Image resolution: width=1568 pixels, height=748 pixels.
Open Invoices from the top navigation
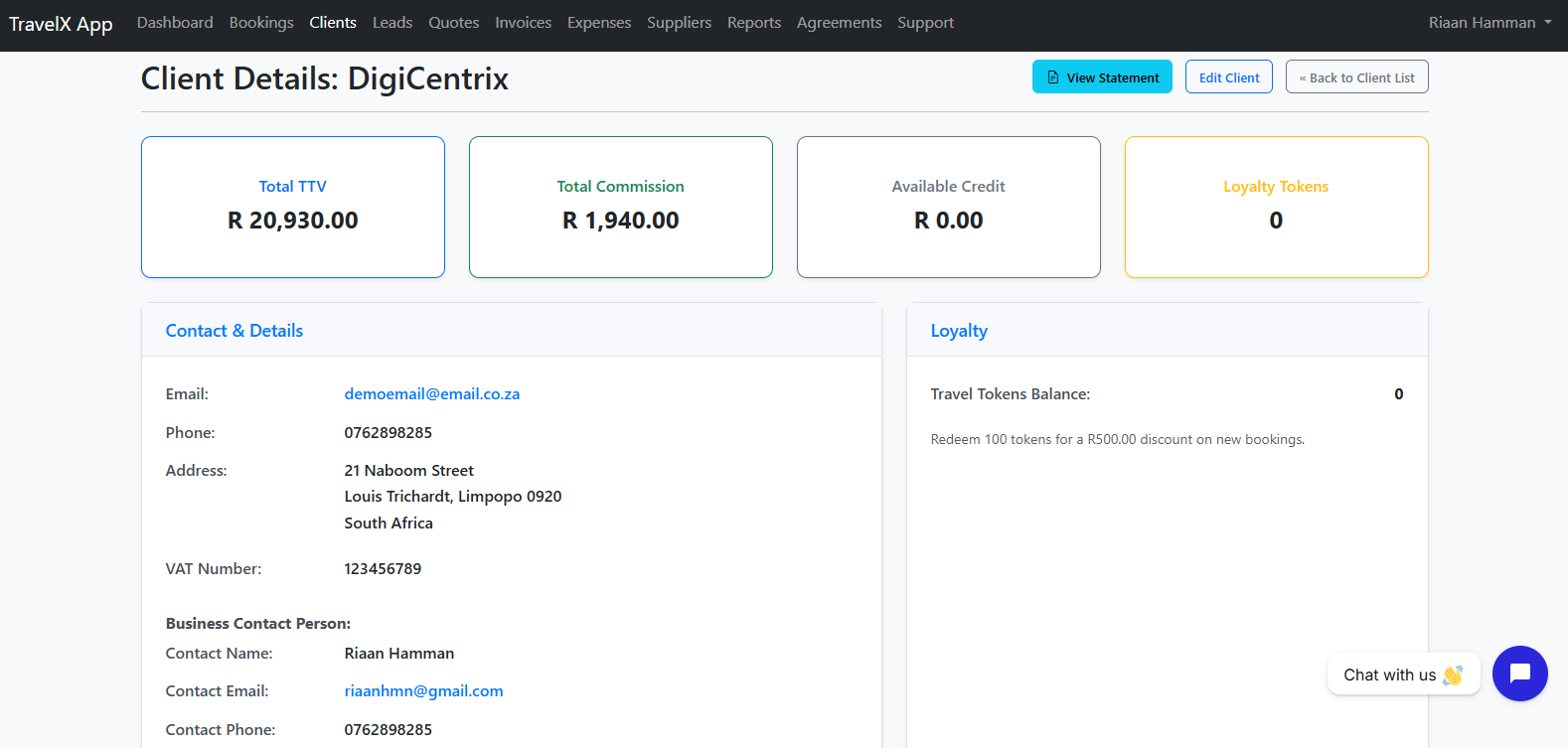pos(524,23)
